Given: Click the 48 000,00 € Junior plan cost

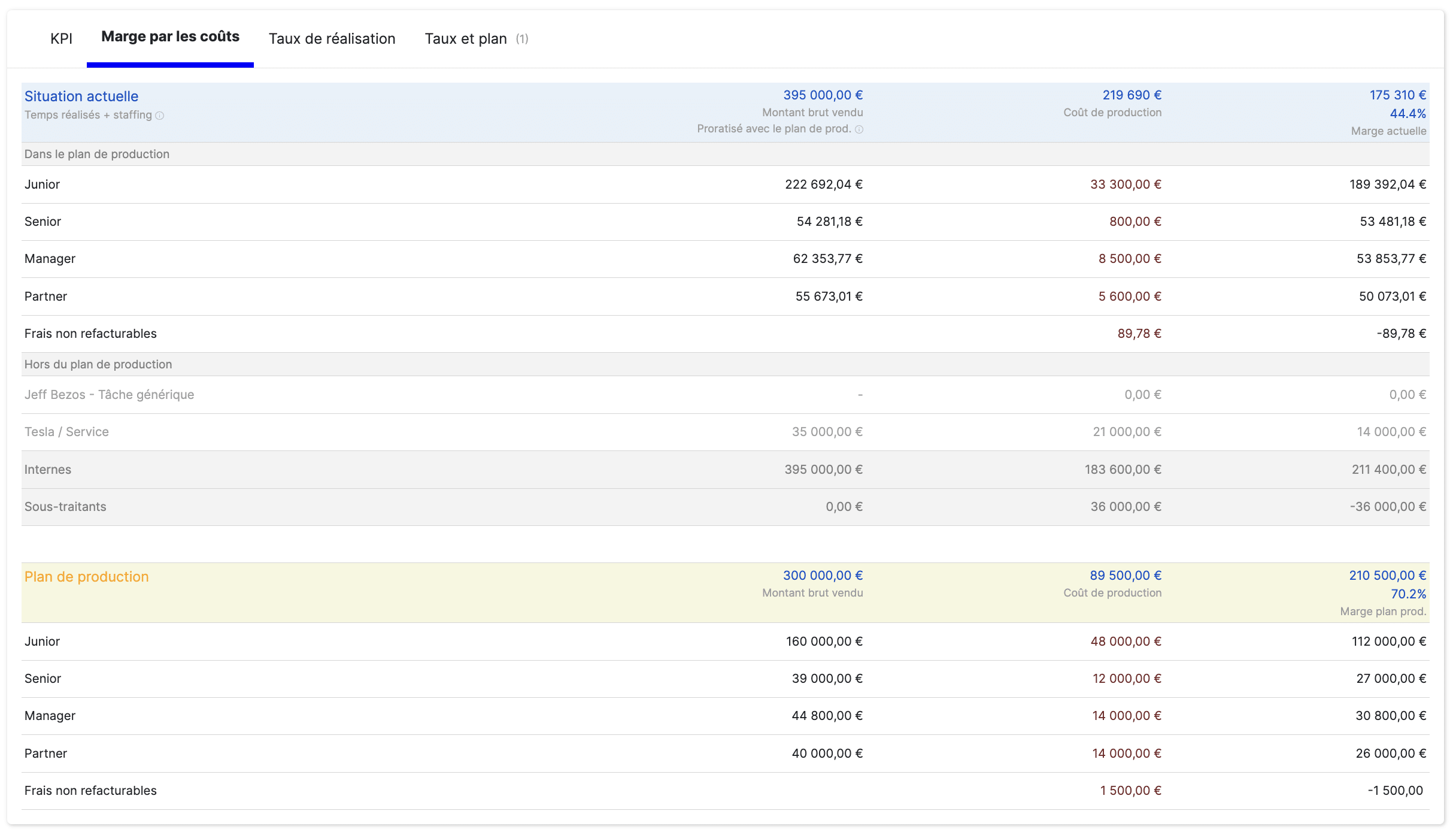Looking at the screenshot, I should click(x=1126, y=642).
